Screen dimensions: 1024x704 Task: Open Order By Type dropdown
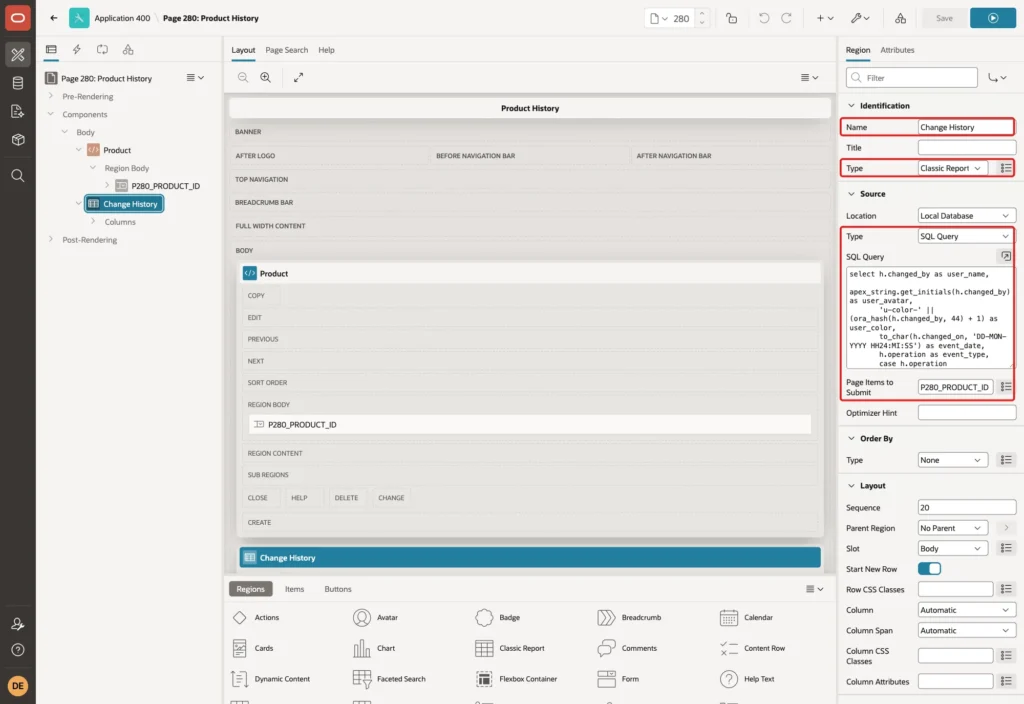tap(952, 460)
